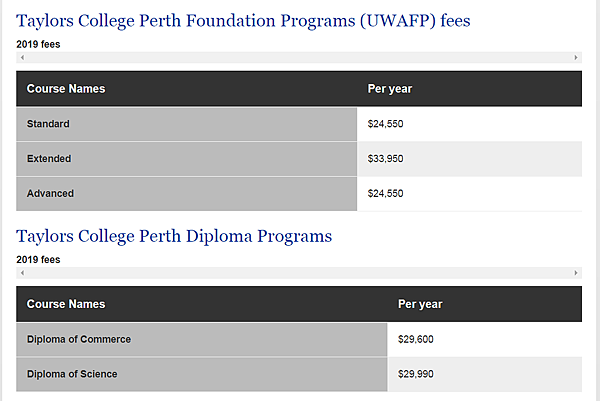Click the Diploma table horizontal scrollbar track
Viewport: 600px width, 401px height.
click(x=299, y=273)
